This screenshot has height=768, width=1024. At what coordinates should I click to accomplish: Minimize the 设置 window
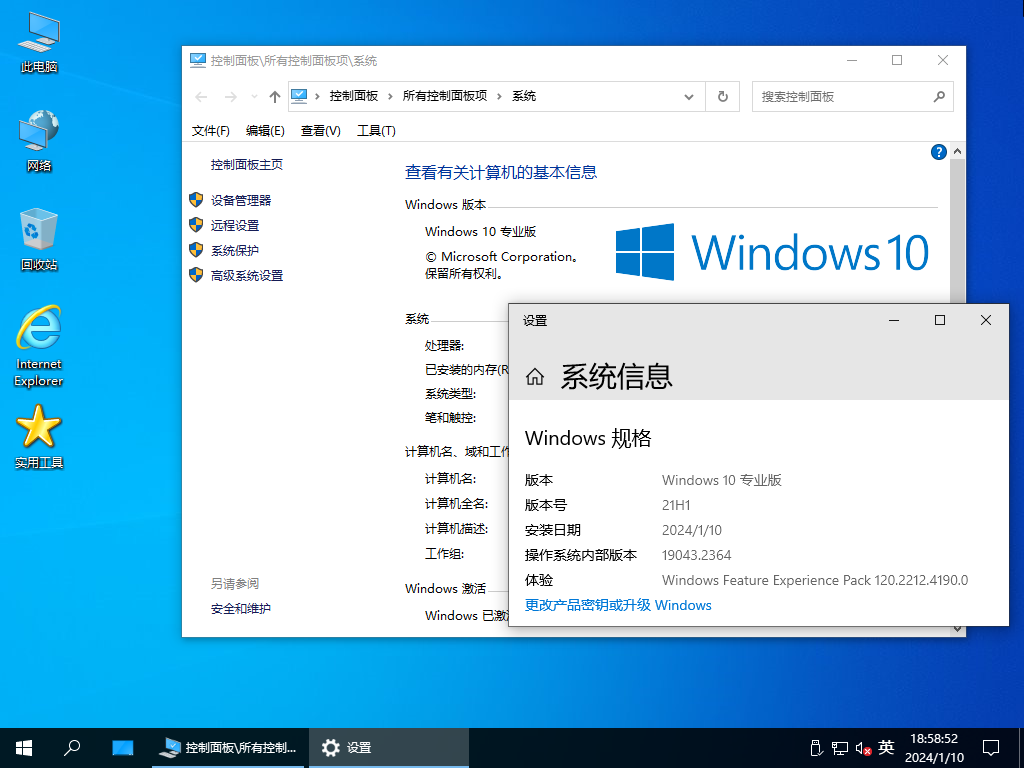[894, 320]
